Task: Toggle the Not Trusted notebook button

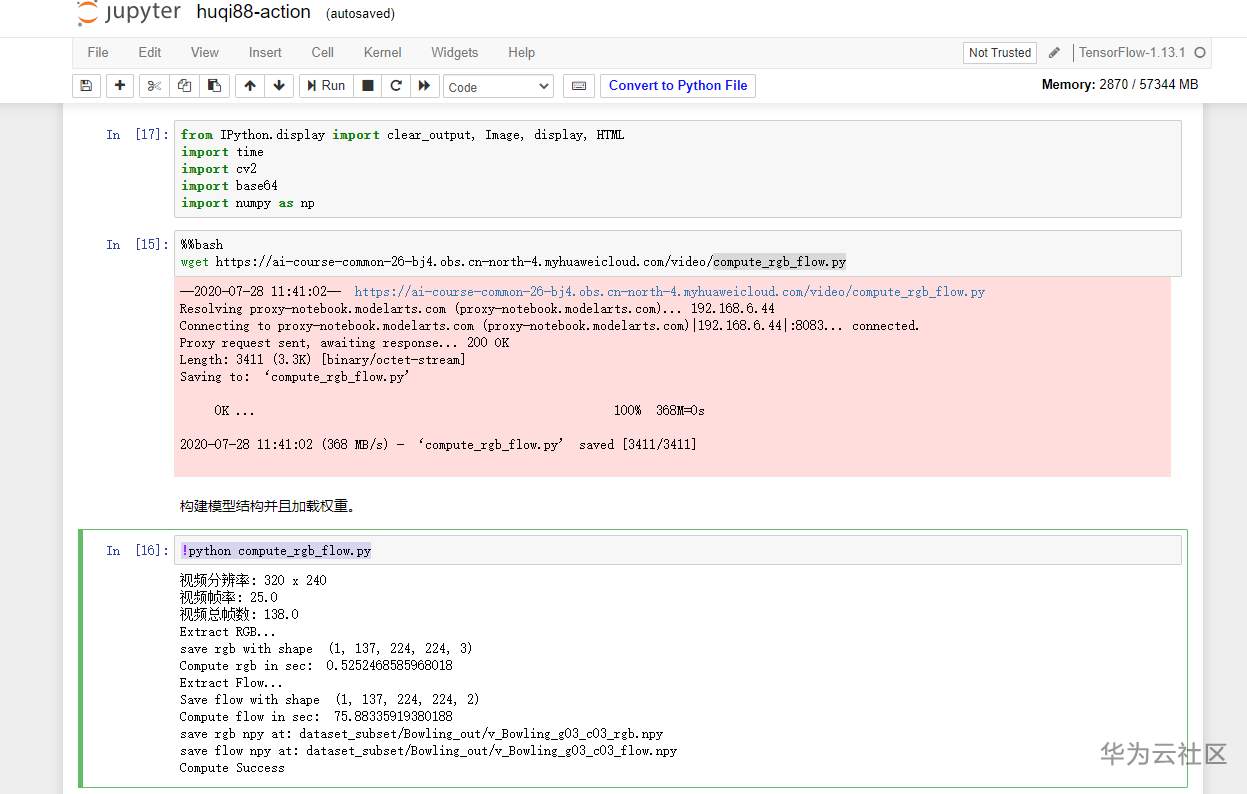Action: [x=1000, y=53]
